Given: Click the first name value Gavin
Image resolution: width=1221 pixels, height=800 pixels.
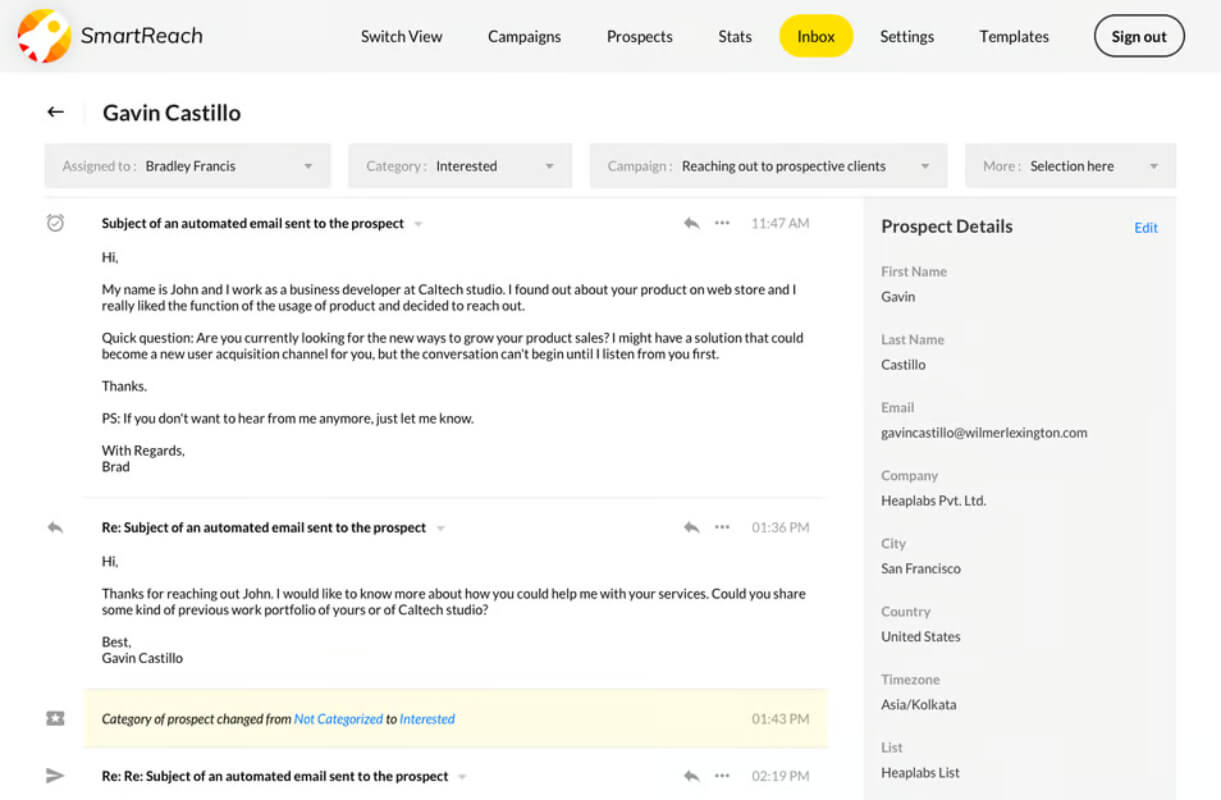Looking at the screenshot, I should click(x=898, y=297).
